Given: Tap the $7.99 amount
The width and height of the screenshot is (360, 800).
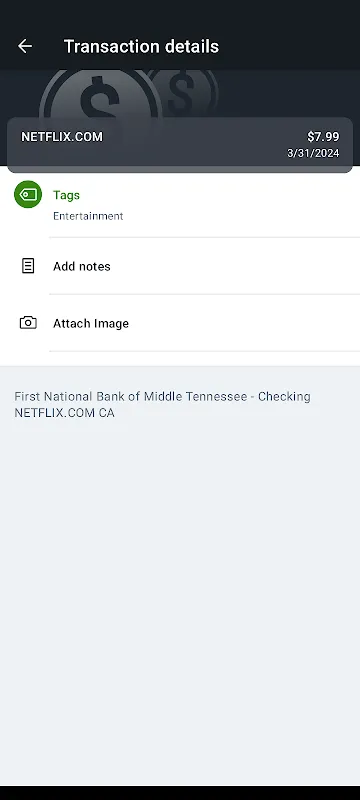Looking at the screenshot, I should point(323,137).
